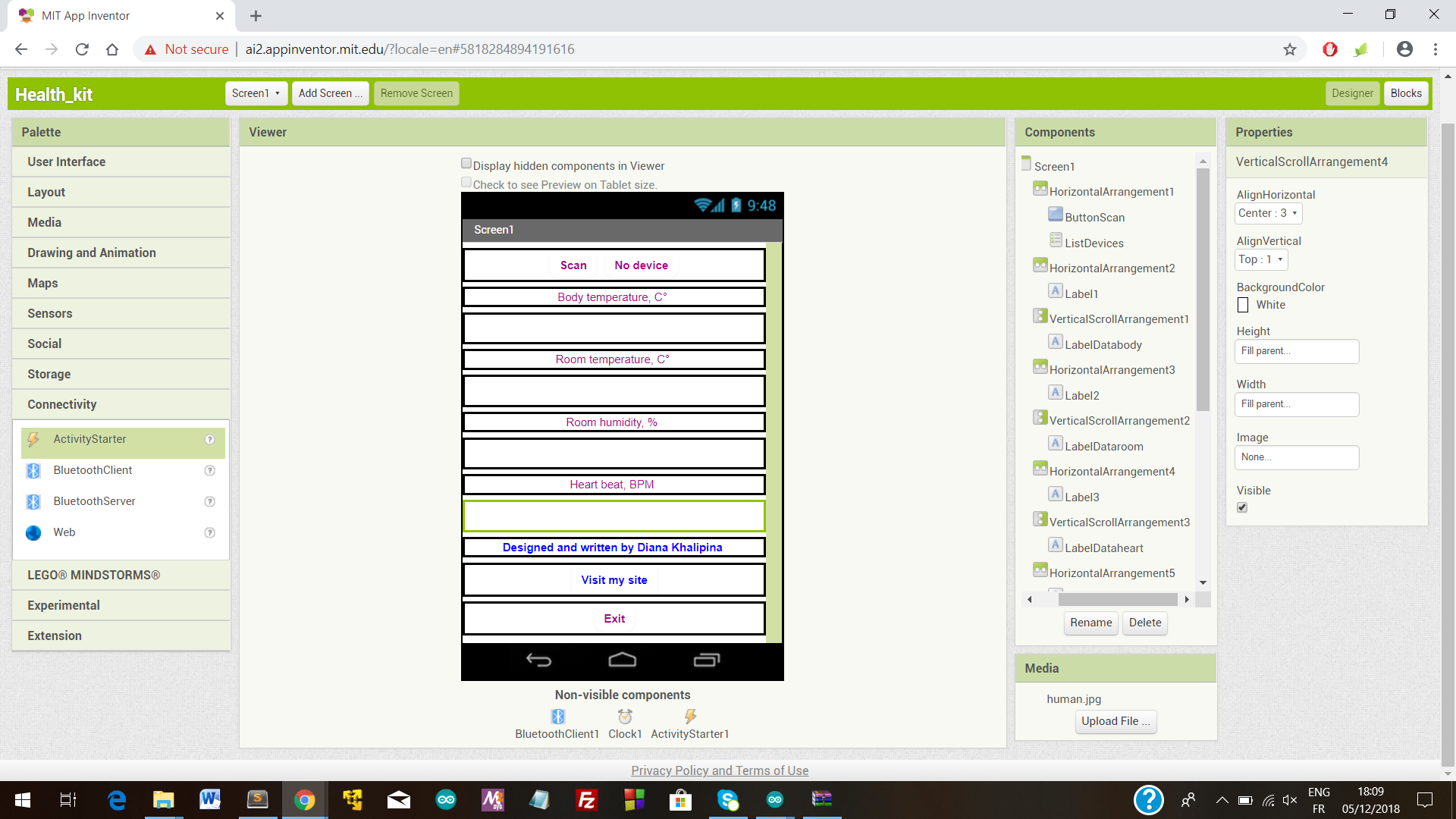Image resolution: width=1456 pixels, height=819 pixels.
Task: Click the White BackgroundColor swatch
Action: (x=1243, y=305)
